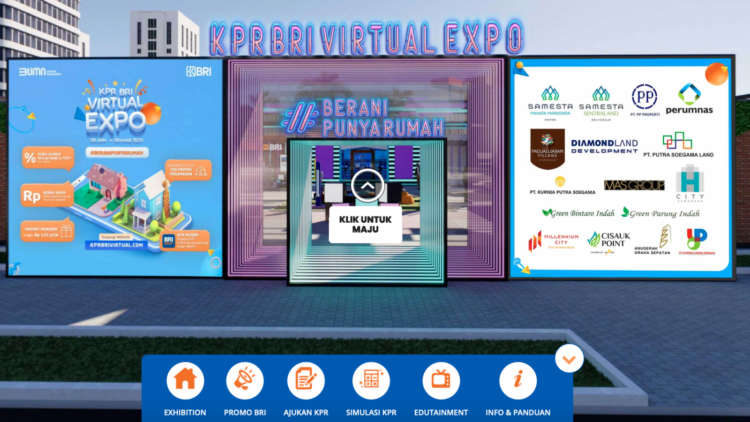This screenshot has height=422, width=750.
Task: Click the Diamondland Development logo
Action: click(x=604, y=146)
